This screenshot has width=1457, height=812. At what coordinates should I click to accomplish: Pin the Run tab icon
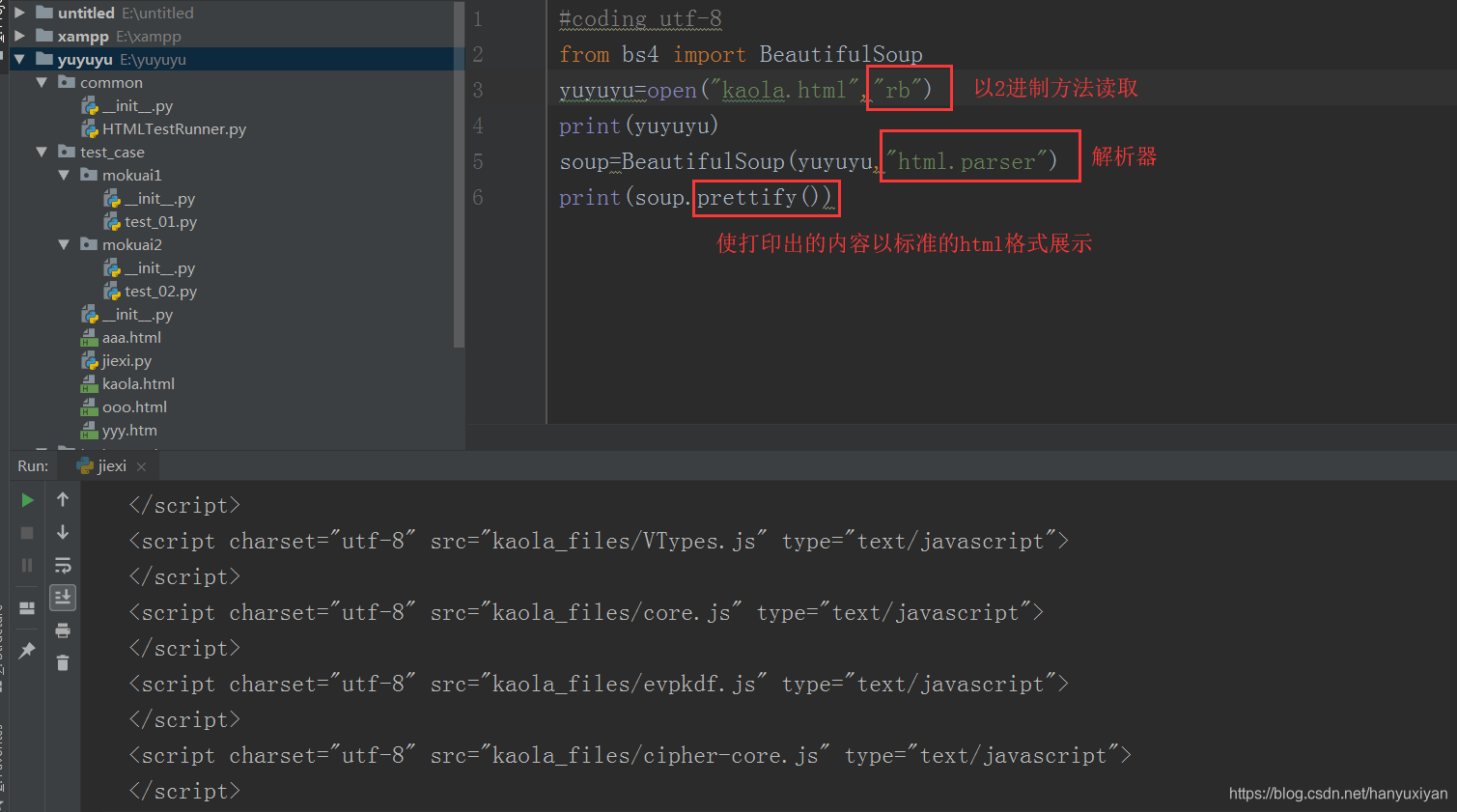[27, 651]
